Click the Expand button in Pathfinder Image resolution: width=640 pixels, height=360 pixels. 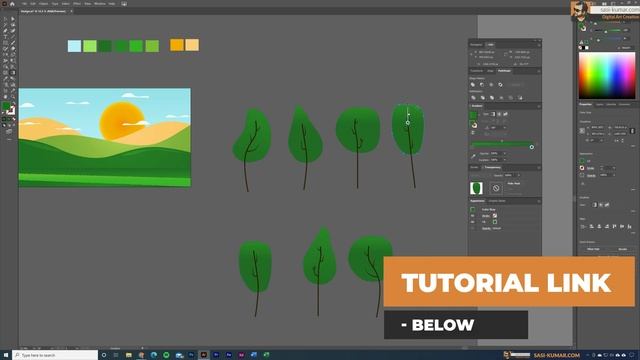tap(516, 84)
